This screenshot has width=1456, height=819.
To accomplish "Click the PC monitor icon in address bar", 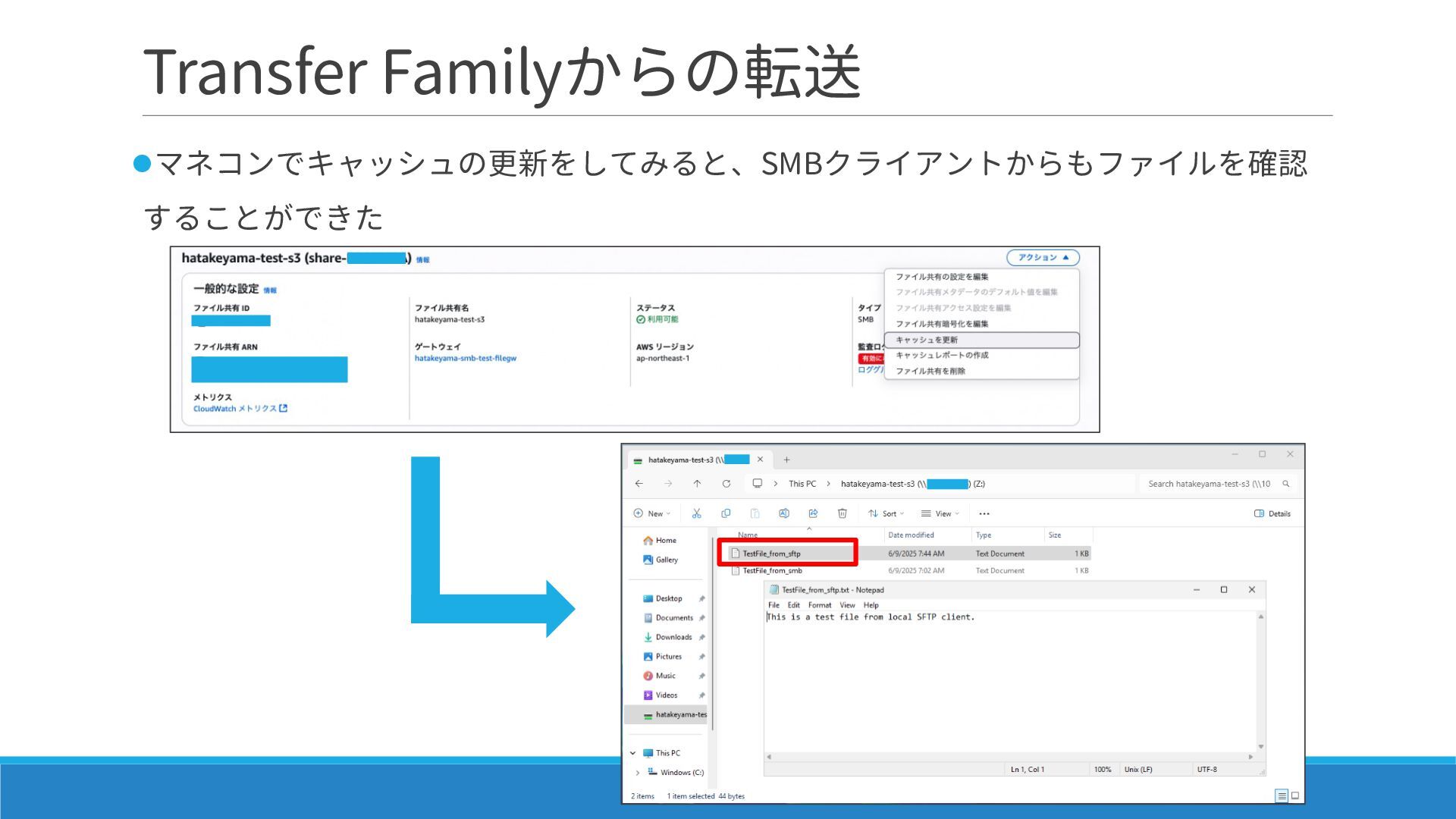I will 757,483.
